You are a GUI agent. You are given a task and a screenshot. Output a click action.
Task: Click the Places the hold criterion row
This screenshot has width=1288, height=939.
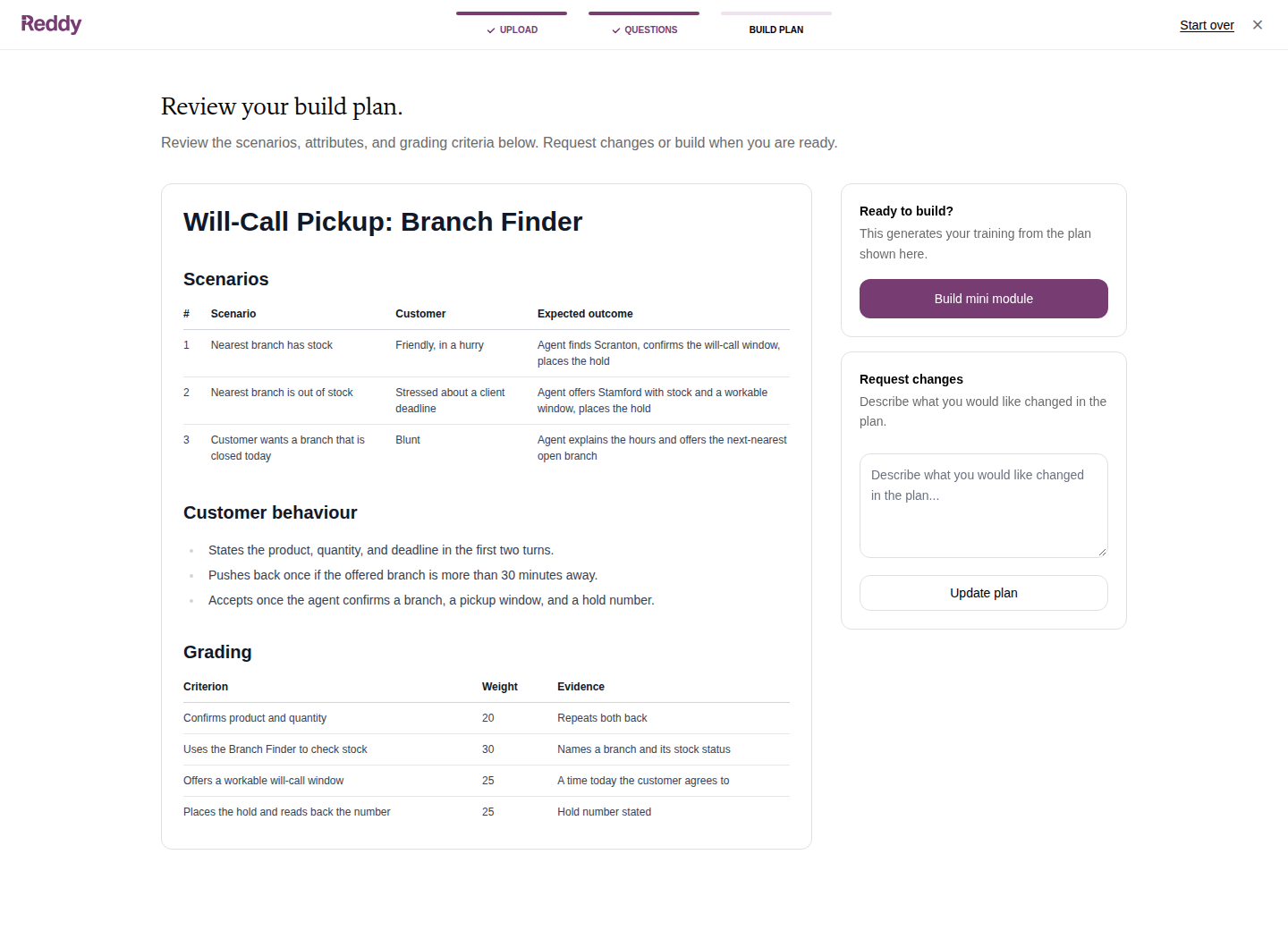pyautogui.click(x=487, y=812)
